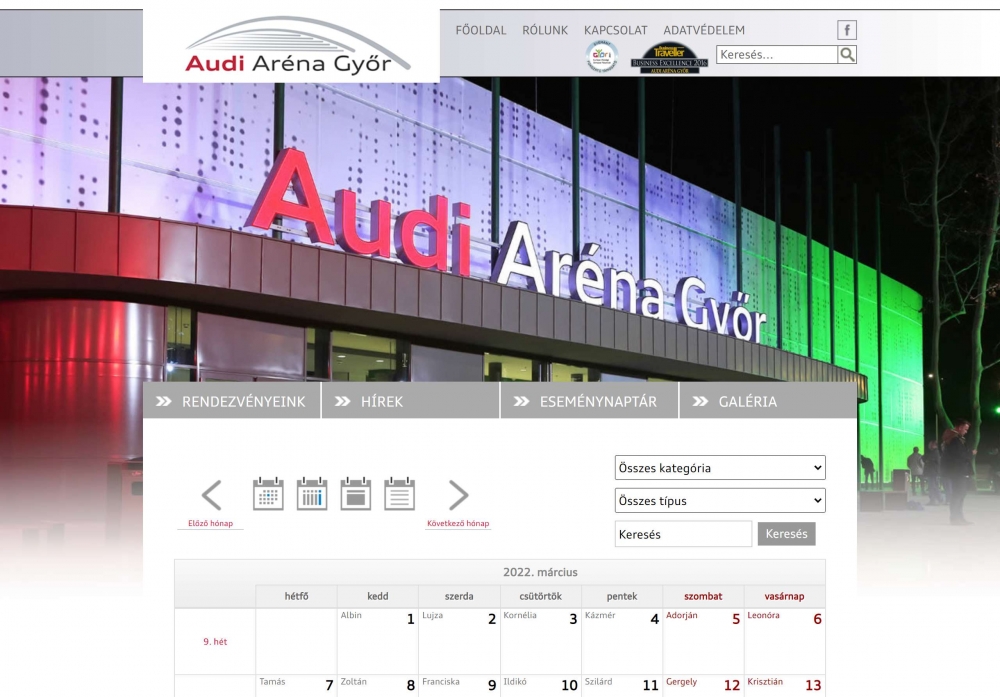Open the Összes kategória dropdown
The height and width of the screenshot is (697, 1000).
720,467
